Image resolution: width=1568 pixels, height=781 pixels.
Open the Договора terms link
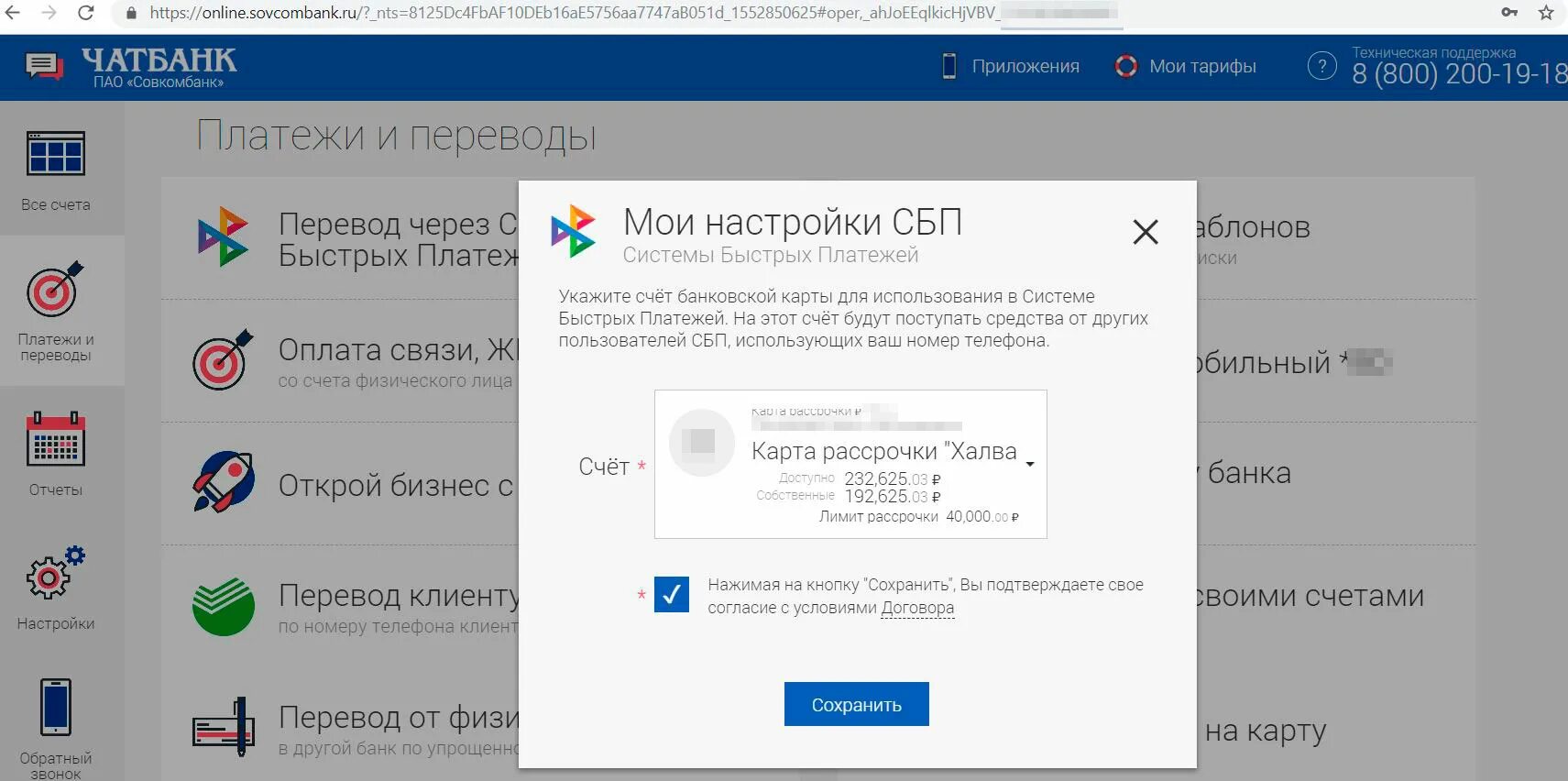(x=917, y=607)
